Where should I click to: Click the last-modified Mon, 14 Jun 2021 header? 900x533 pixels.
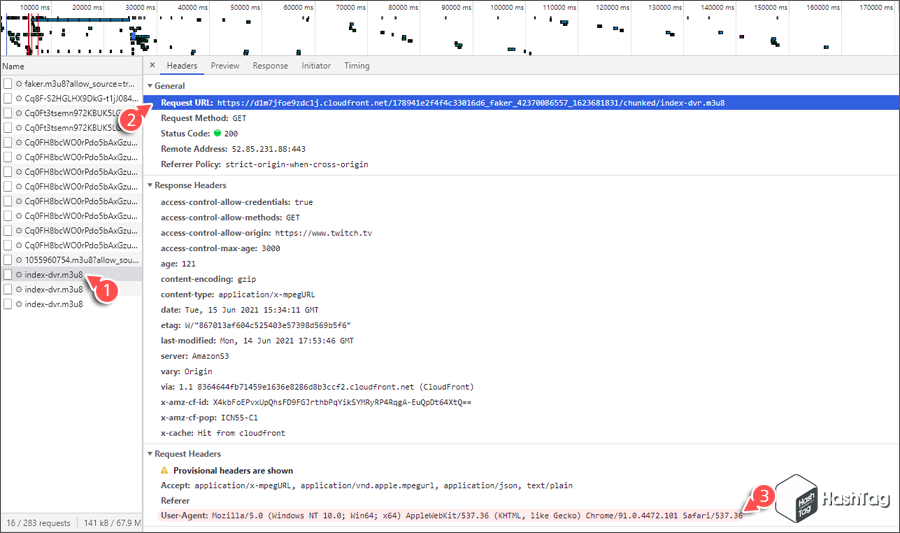257,340
